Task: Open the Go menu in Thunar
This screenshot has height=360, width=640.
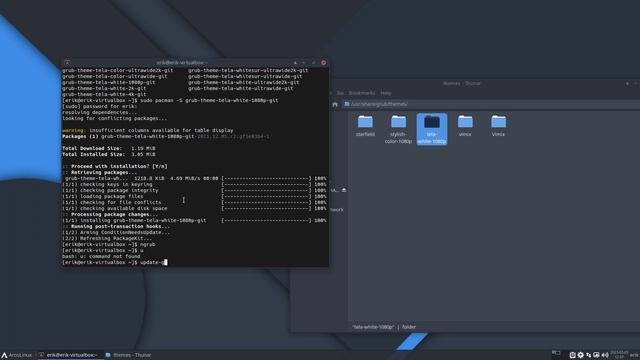Action: (340, 93)
